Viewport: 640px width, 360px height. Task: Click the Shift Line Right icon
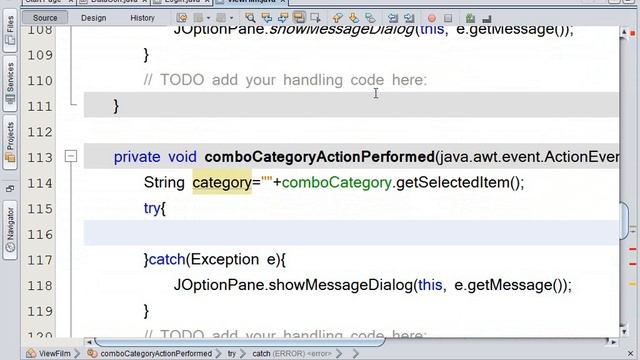point(409,18)
